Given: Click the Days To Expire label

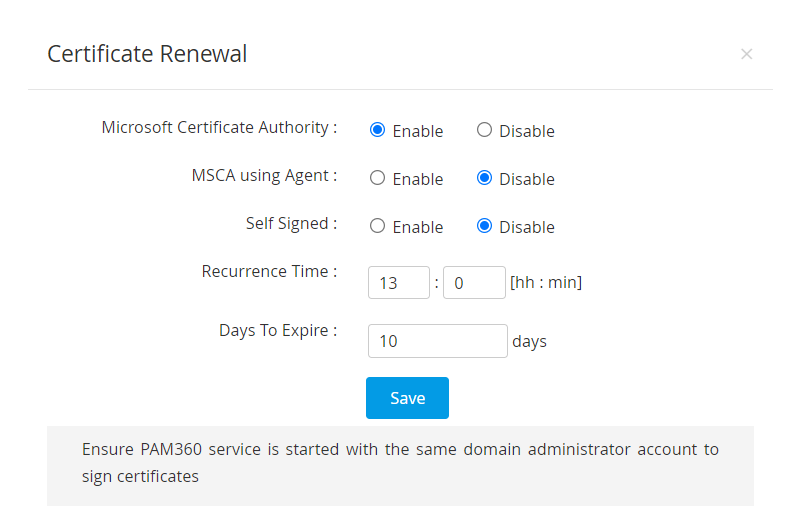Looking at the screenshot, I should (278, 330).
